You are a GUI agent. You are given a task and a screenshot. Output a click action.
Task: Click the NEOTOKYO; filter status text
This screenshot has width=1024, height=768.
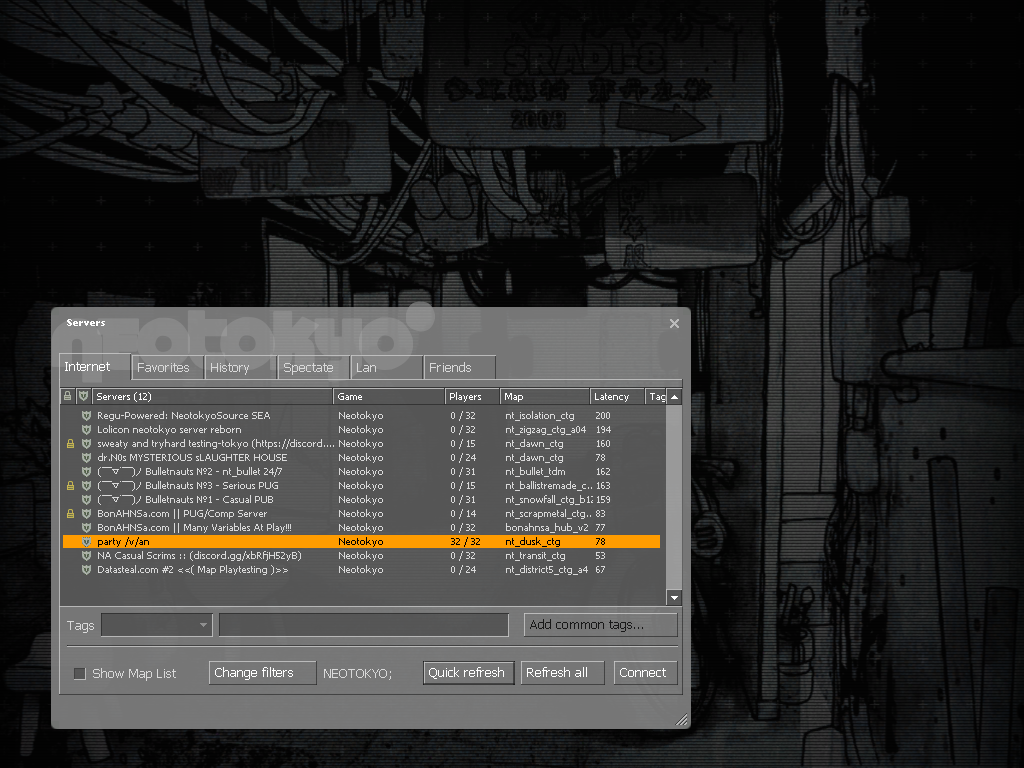(x=357, y=673)
